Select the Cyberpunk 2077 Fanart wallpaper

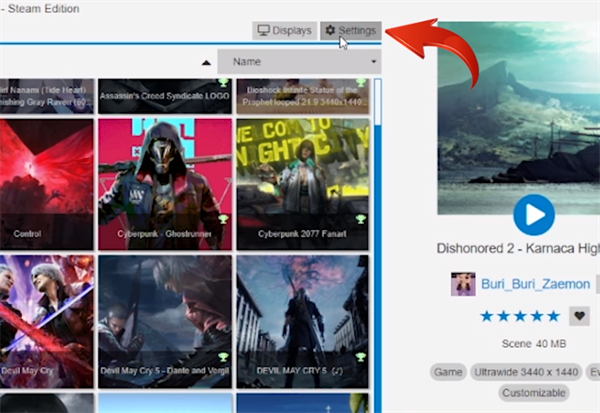(x=303, y=184)
